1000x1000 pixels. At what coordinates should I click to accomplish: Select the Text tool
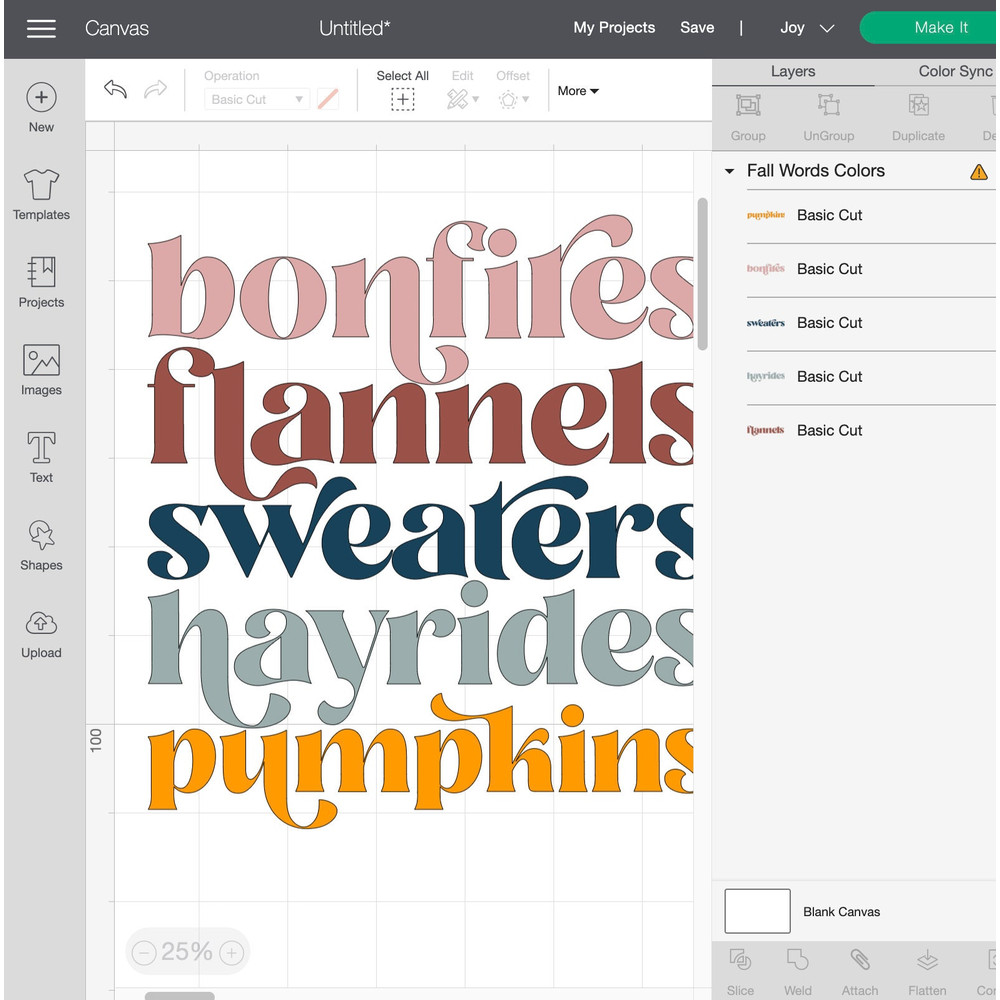point(41,458)
